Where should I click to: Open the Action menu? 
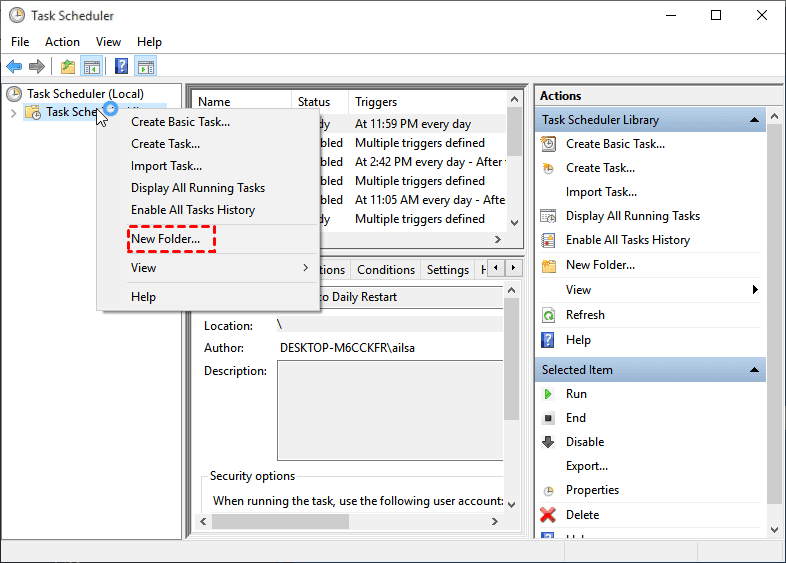tap(62, 42)
